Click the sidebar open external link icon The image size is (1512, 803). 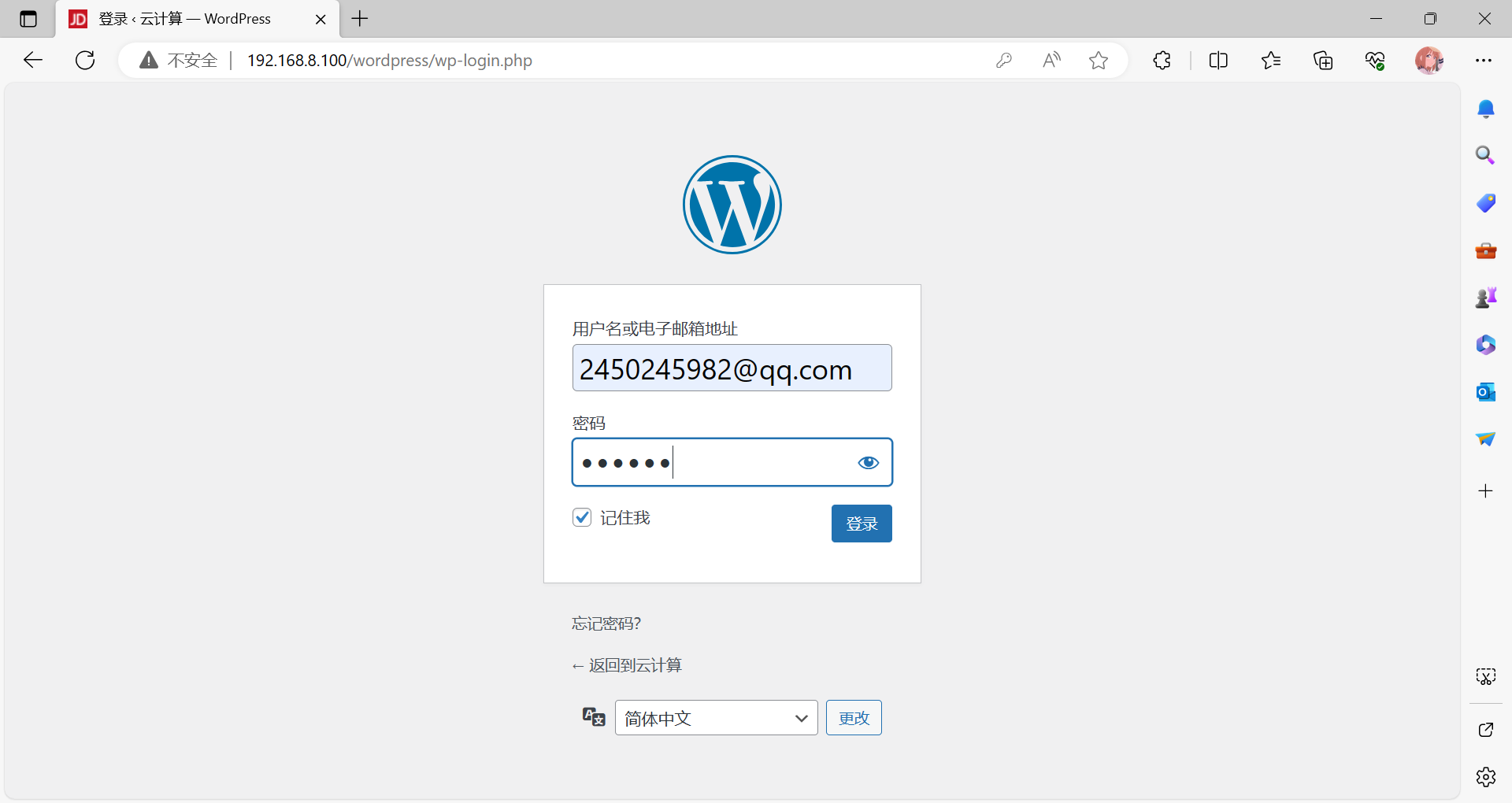[x=1486, y=730]
